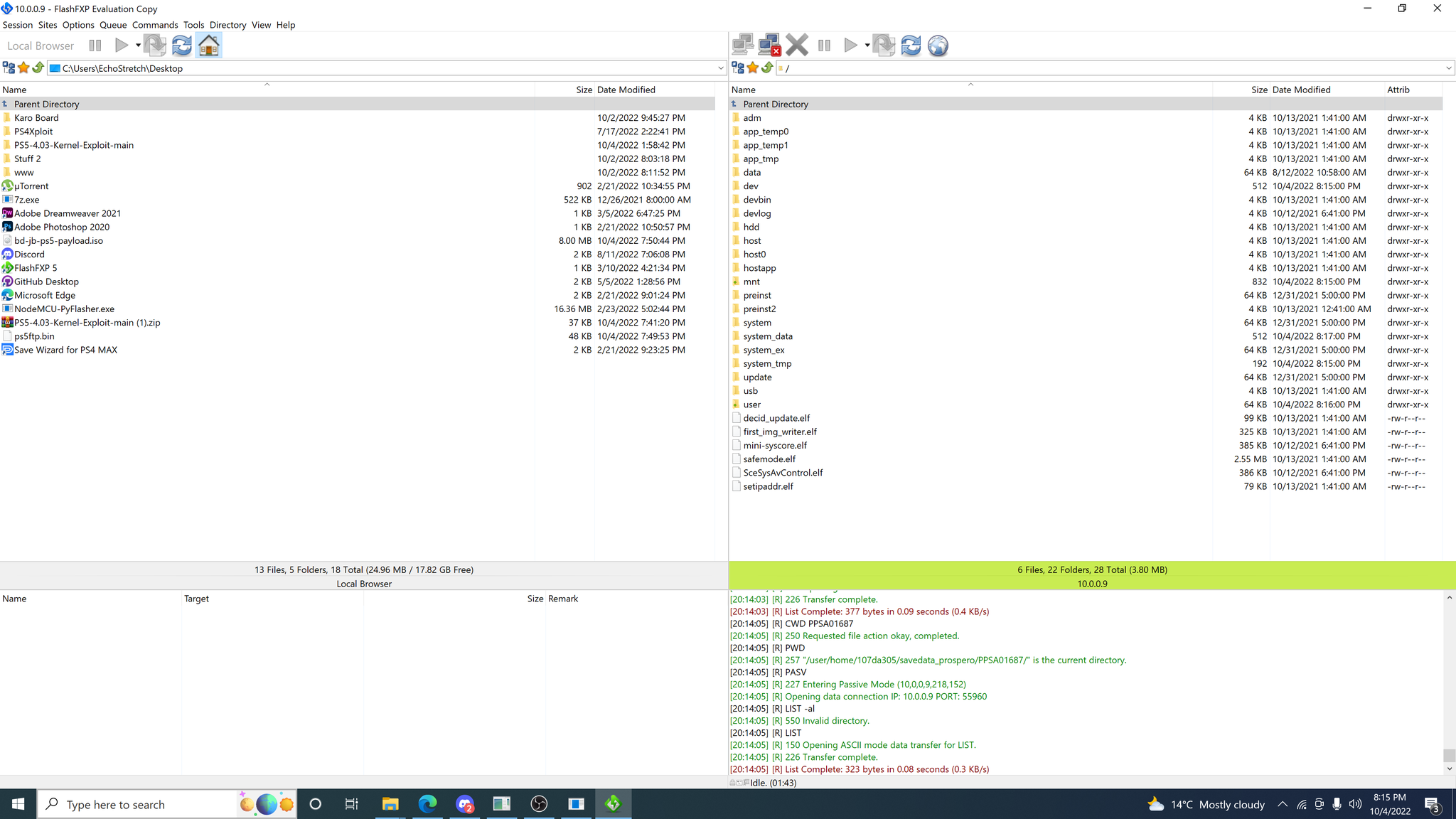Toggle the local folder tree icon
Image resolution: width=1456 pixels, height=819 pixels.
[x=9, y=68]
